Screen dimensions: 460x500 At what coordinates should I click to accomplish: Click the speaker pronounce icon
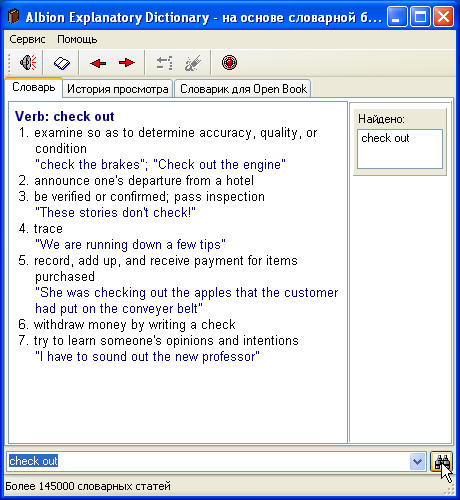[x=28, y=62]
